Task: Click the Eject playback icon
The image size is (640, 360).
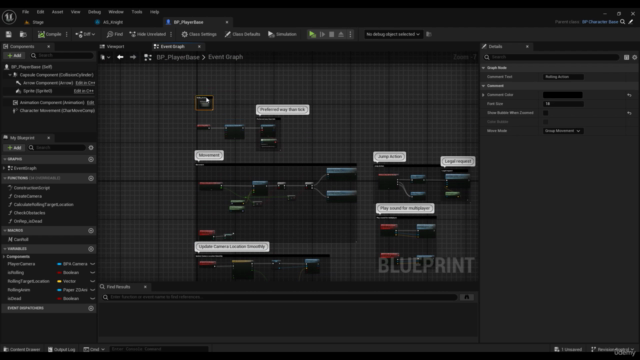Action: click(341, 34)
